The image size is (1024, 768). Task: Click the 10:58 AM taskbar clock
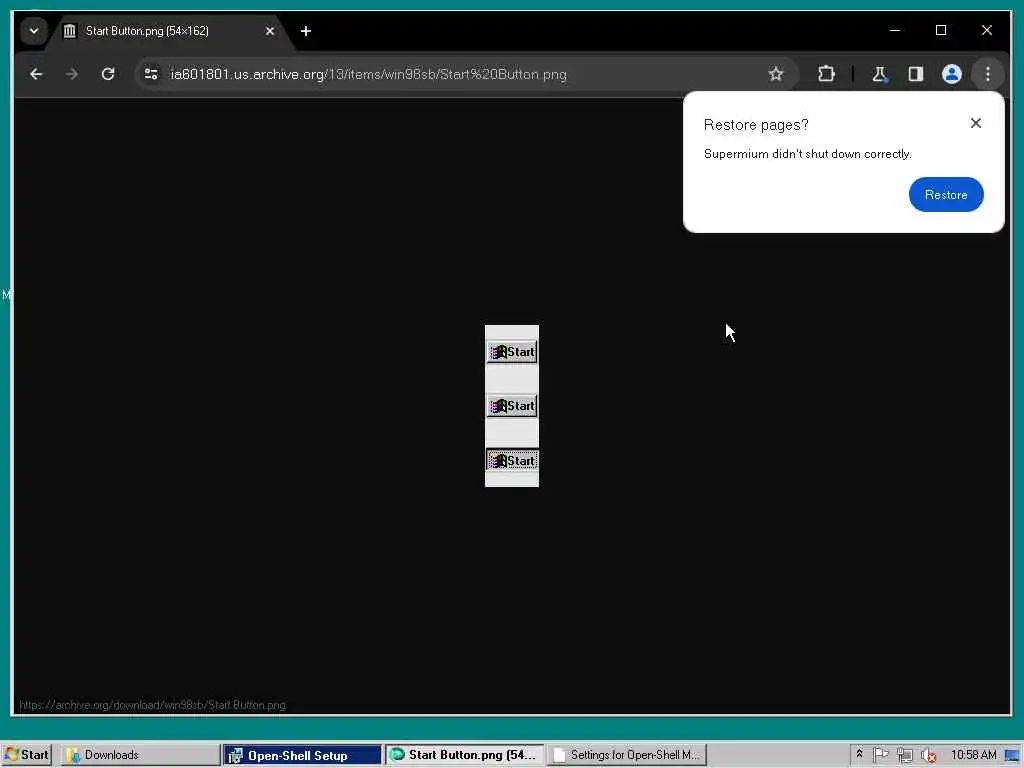click(x=973, y=755)
